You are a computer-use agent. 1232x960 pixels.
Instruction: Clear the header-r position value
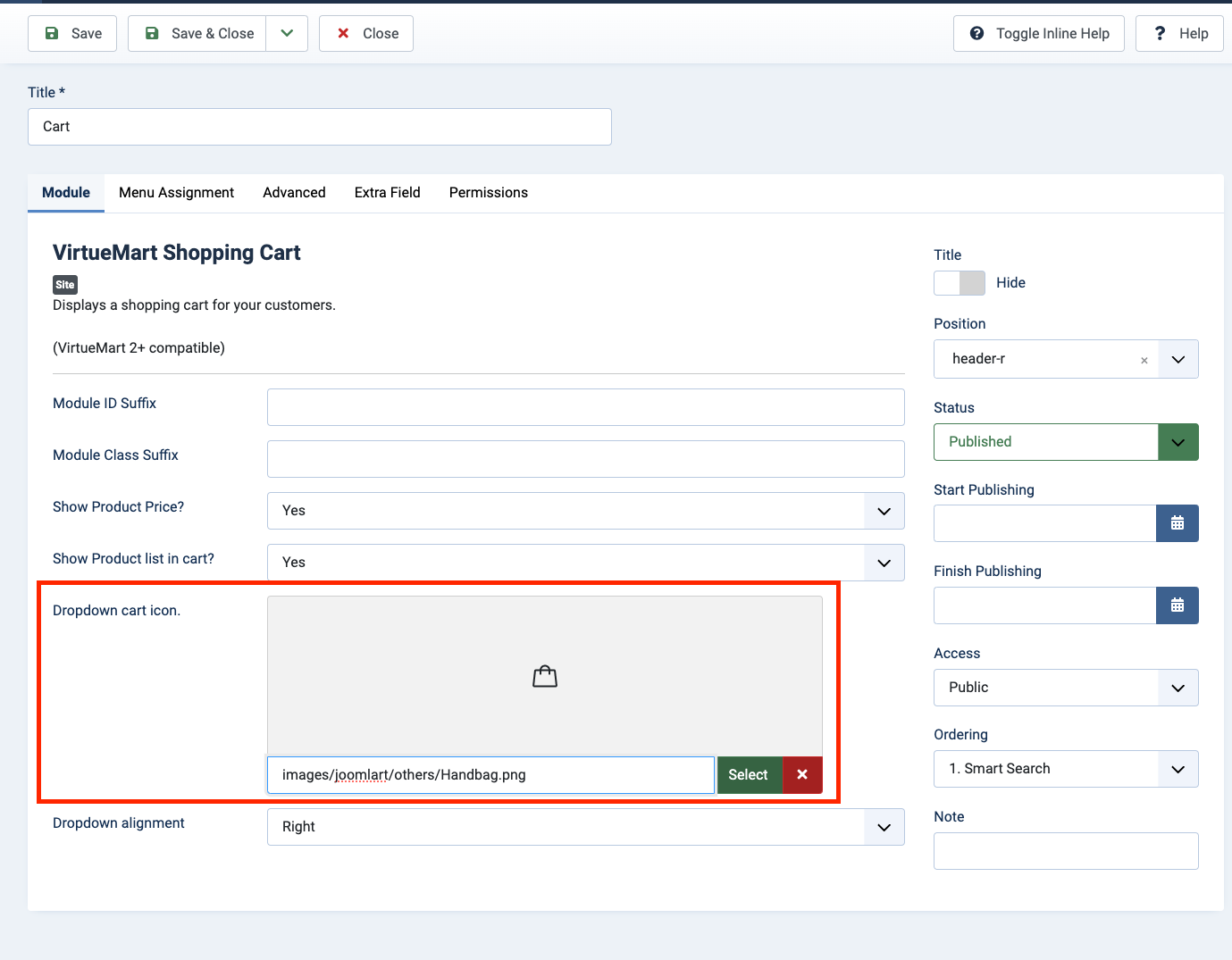click(x=1144, y=360)
